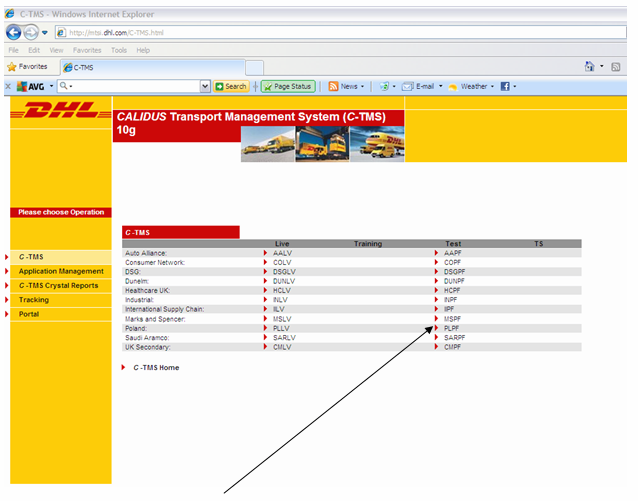Image resolution: width=638 pixels, height=501 pixels.
Task: Click the Facebook icon in the AVG toolbar
Action: click(x=505, y=86)
